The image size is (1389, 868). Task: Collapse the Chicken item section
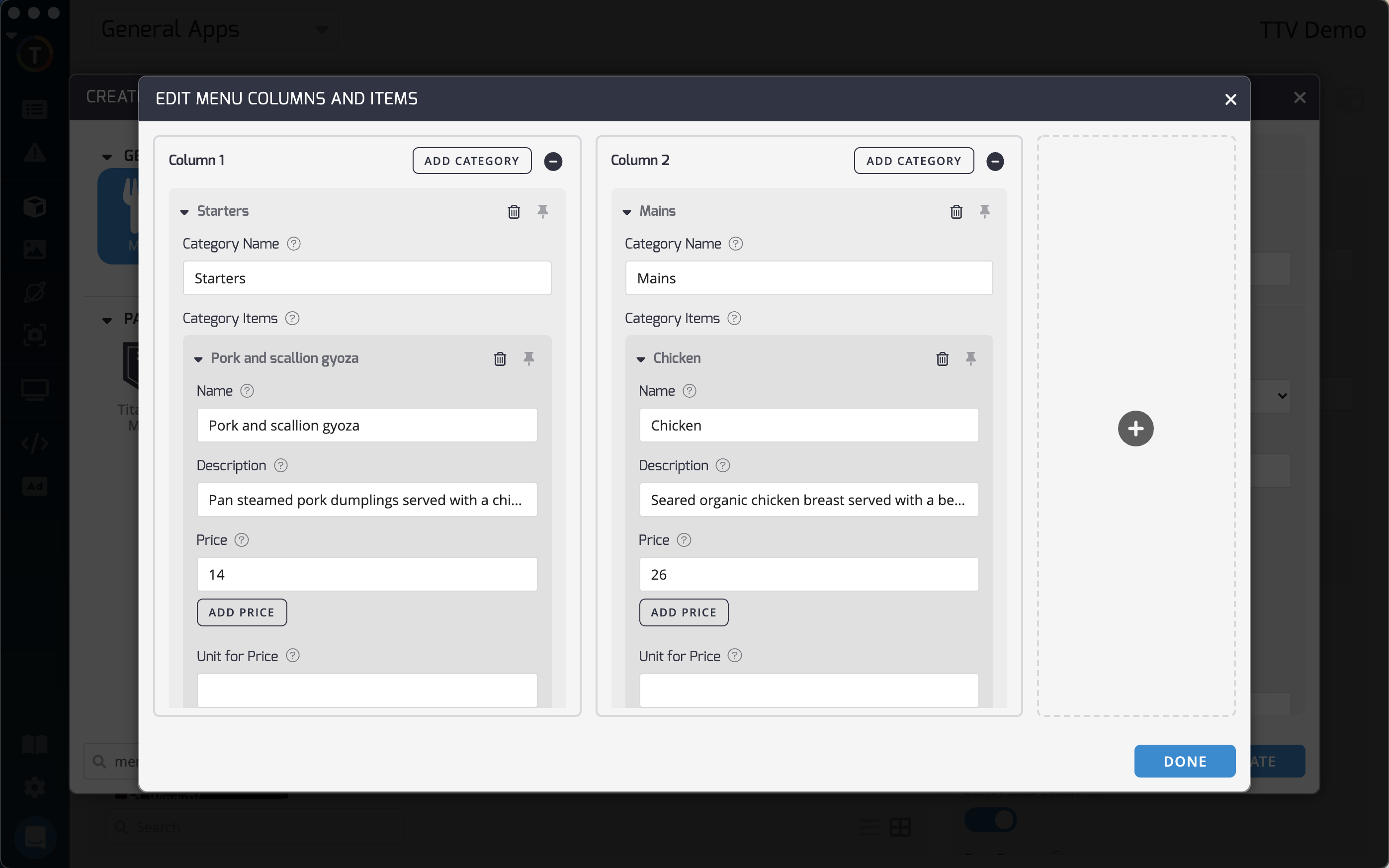pyautogui.click(x=640, y=359)
